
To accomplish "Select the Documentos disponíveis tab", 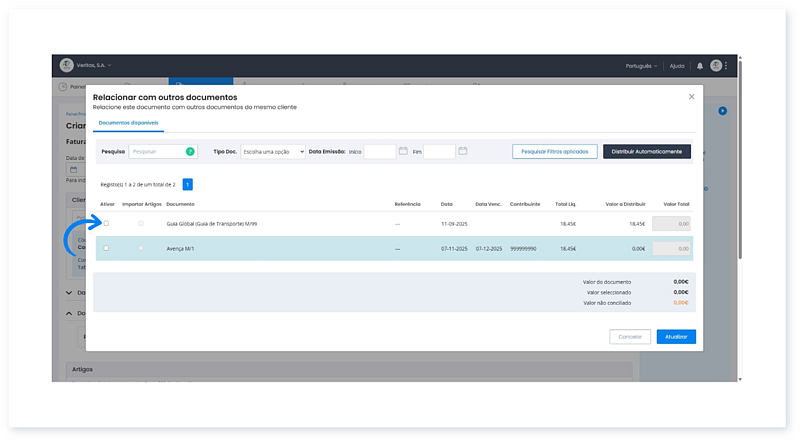I will (121, 122).
